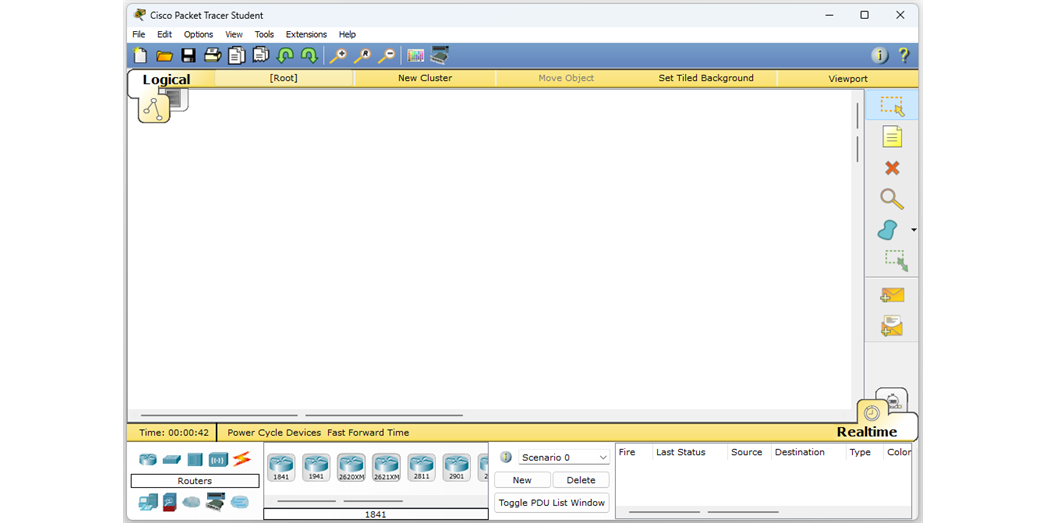This screenshot has height=523, width=1046.
Task: Open the Options menu
Action: pyautogui.click(x=198, y=34)
